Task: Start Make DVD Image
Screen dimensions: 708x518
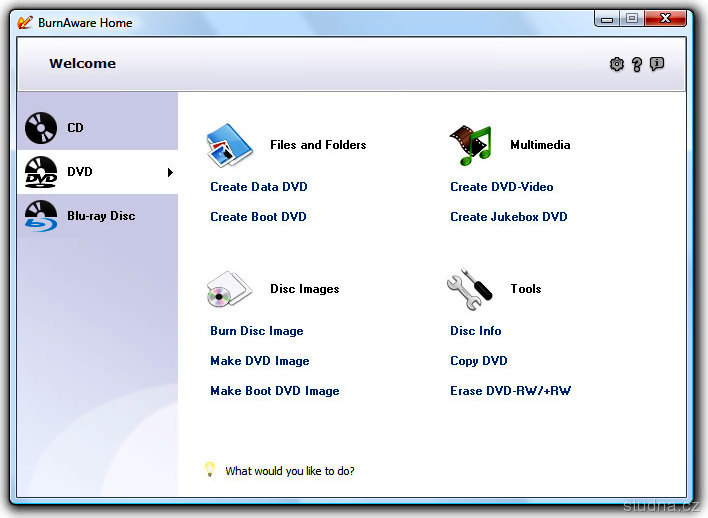Action: [x=260, y=361]
